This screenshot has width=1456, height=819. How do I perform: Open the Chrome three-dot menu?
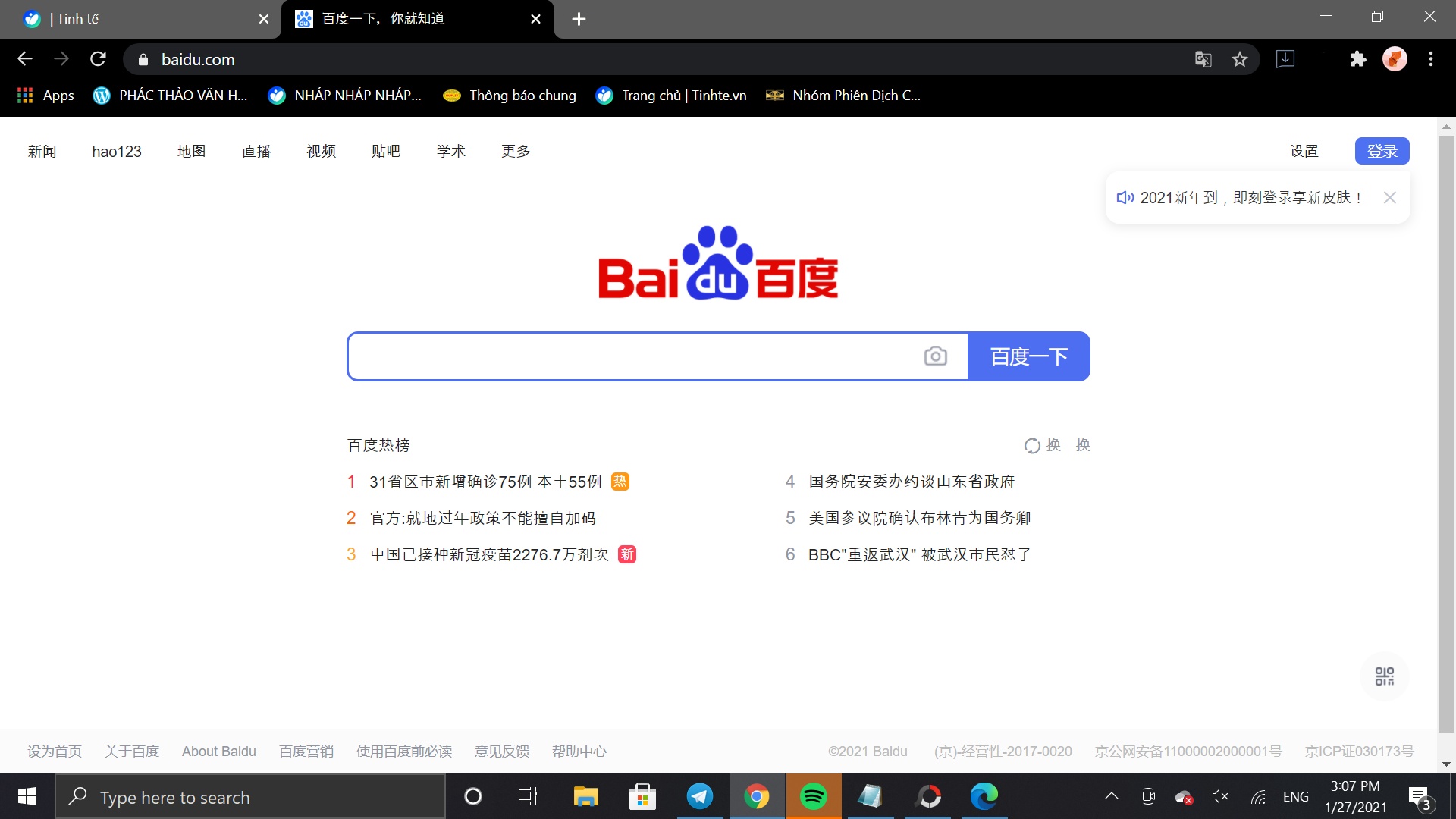point(1431,58)
